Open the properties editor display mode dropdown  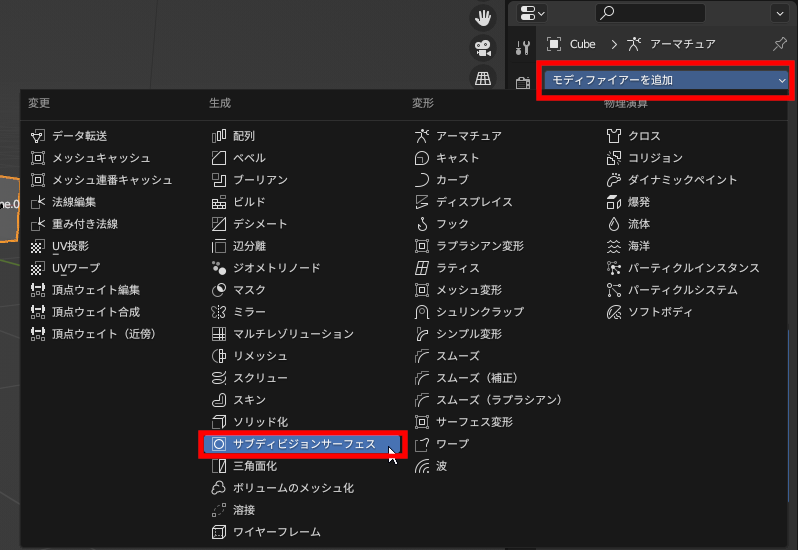point(532,13)
